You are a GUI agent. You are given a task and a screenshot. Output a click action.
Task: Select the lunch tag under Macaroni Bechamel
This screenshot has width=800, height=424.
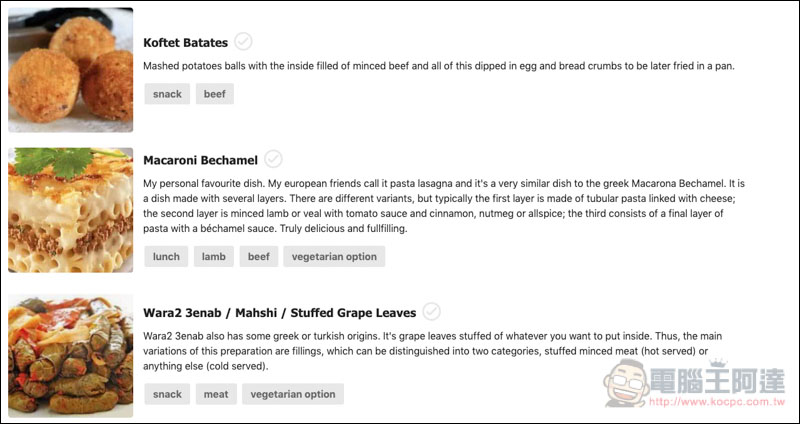click(166, 257)
